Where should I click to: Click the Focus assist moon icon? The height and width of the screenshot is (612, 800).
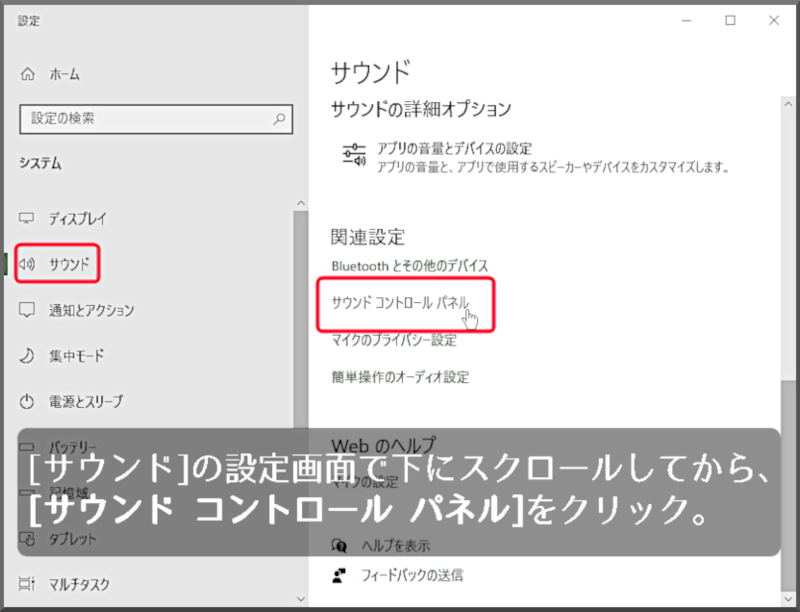point(27,355)
